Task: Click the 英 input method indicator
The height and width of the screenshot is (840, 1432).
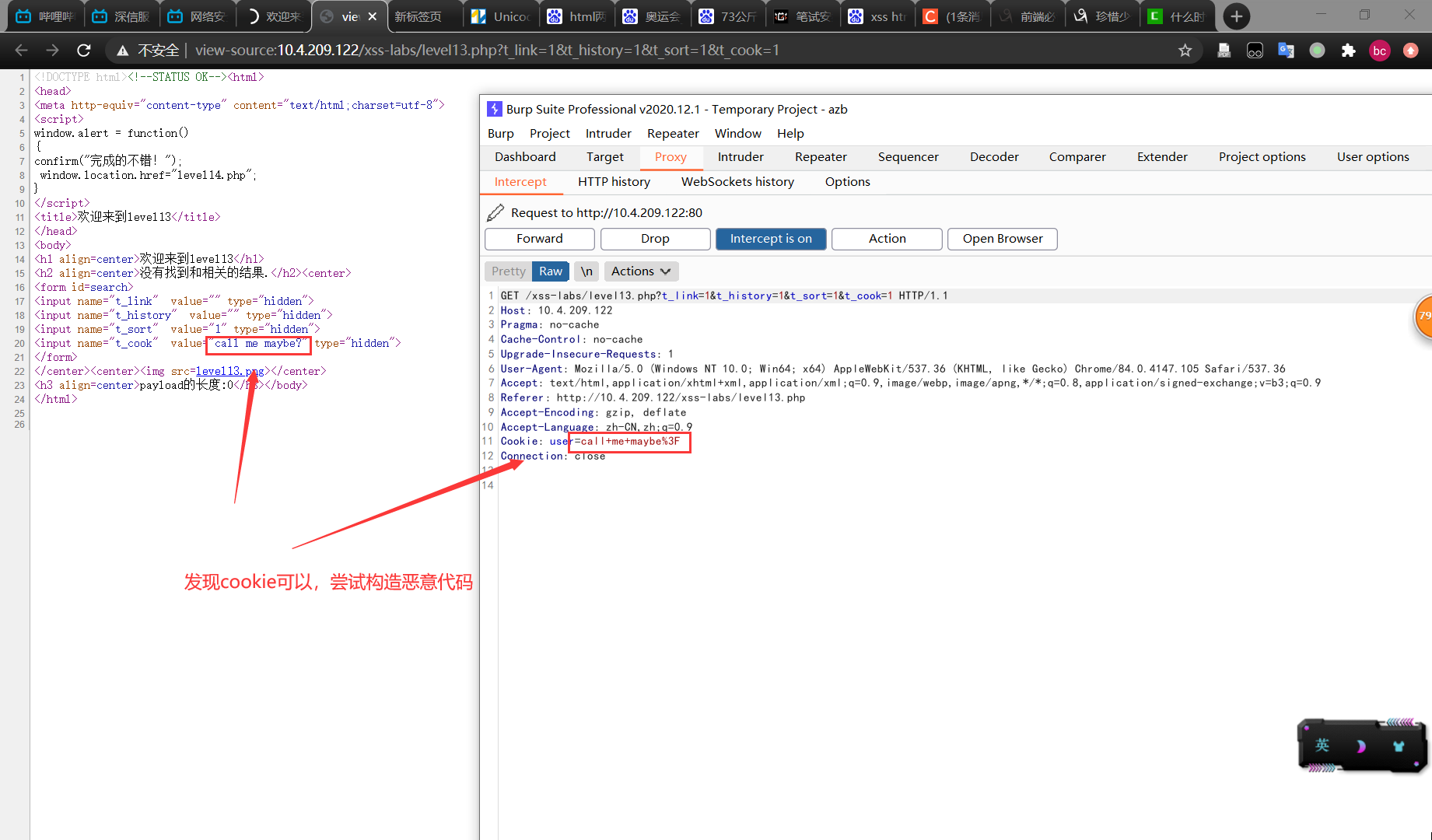Action: (x=1322, y=746)
